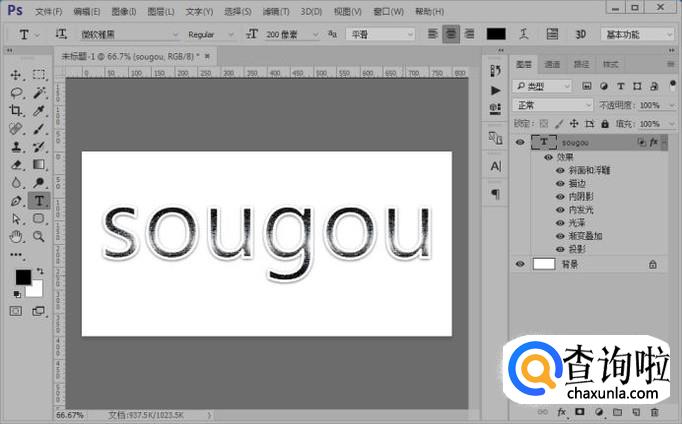Toggle visibility of the 描边 effect
This screenshot has height=424, width=682.
pyautogui.click(x=559, y=183)
